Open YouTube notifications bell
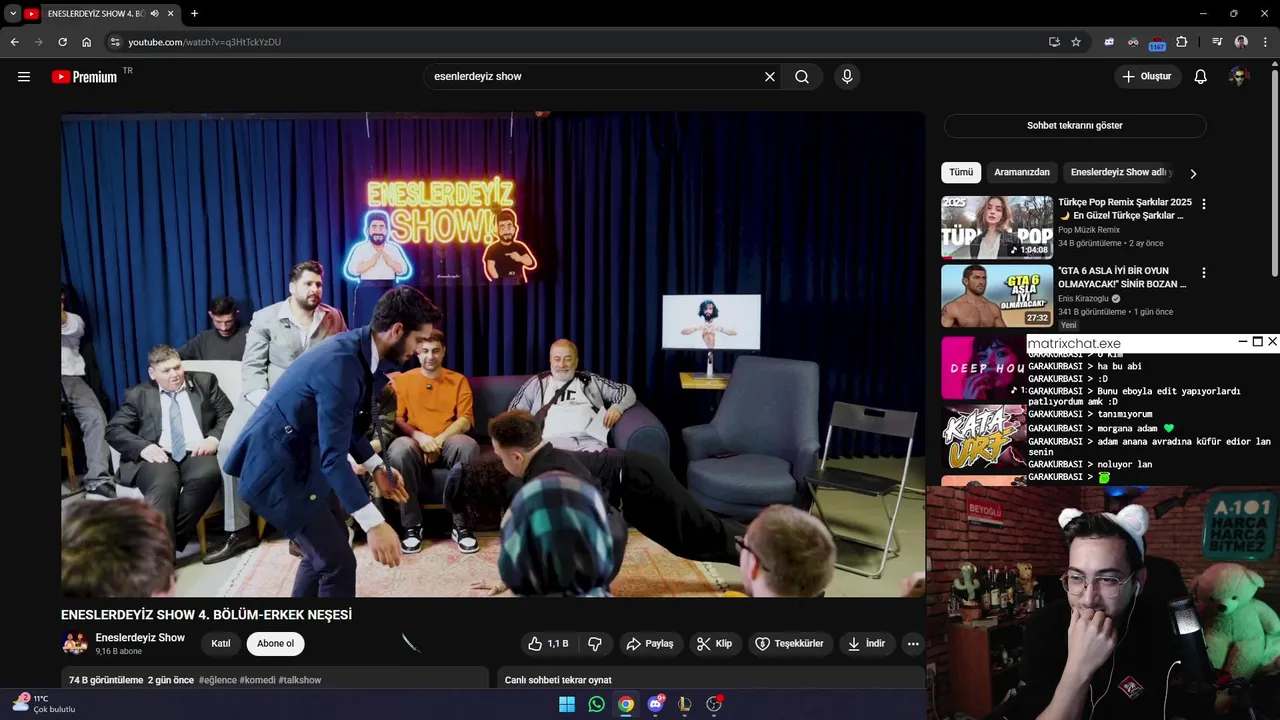The height and width of the screenshot is (720, 1280). tap(1201, 77)
